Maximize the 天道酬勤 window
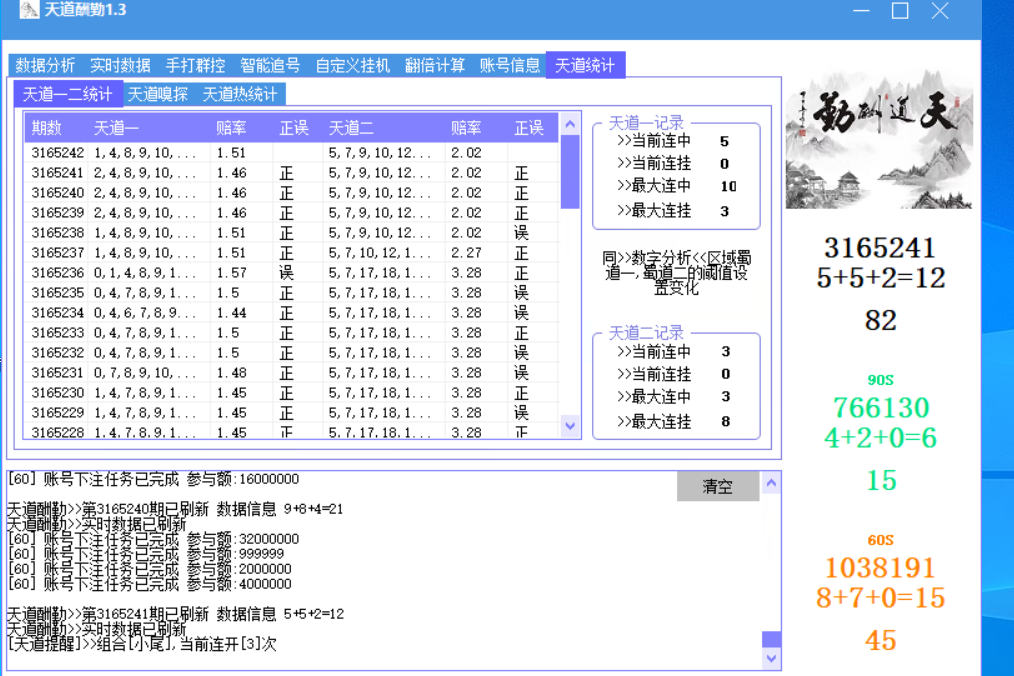This screenshot has width=1014, height=676. tap(900, 11)
